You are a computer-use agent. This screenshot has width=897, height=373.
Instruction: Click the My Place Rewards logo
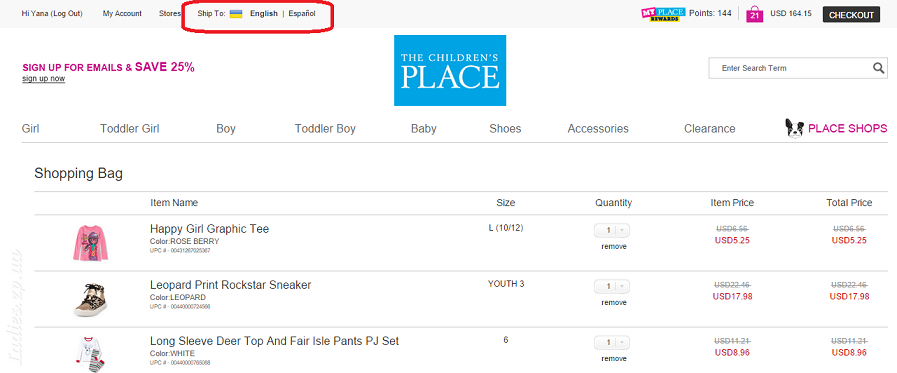tap(663, 14)
